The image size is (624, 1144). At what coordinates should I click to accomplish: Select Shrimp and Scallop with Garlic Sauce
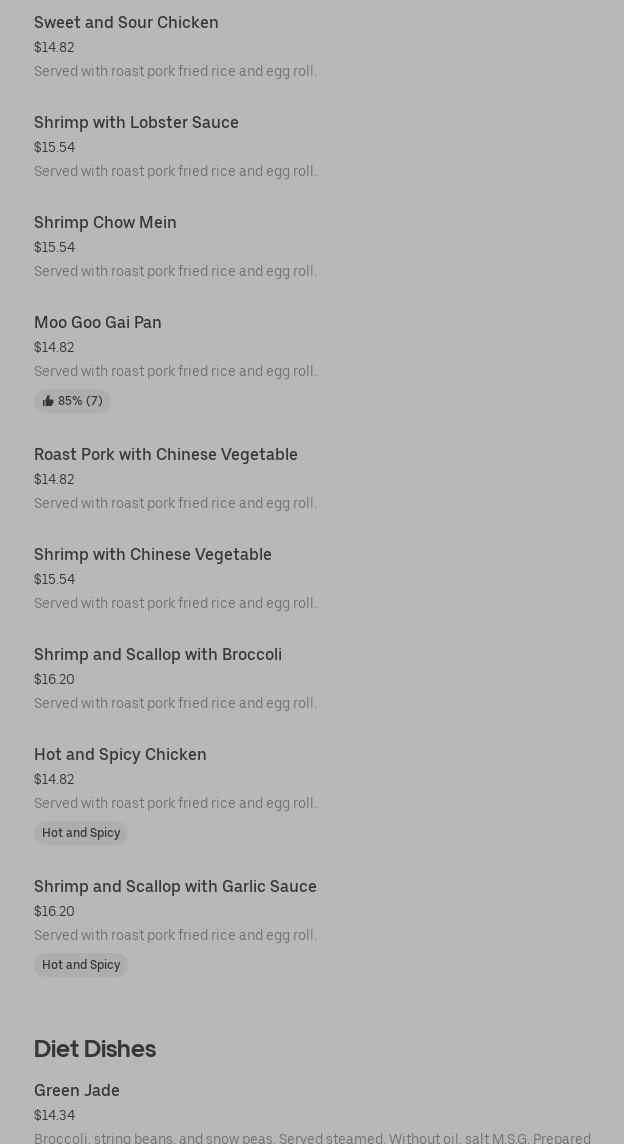(175, 886)
